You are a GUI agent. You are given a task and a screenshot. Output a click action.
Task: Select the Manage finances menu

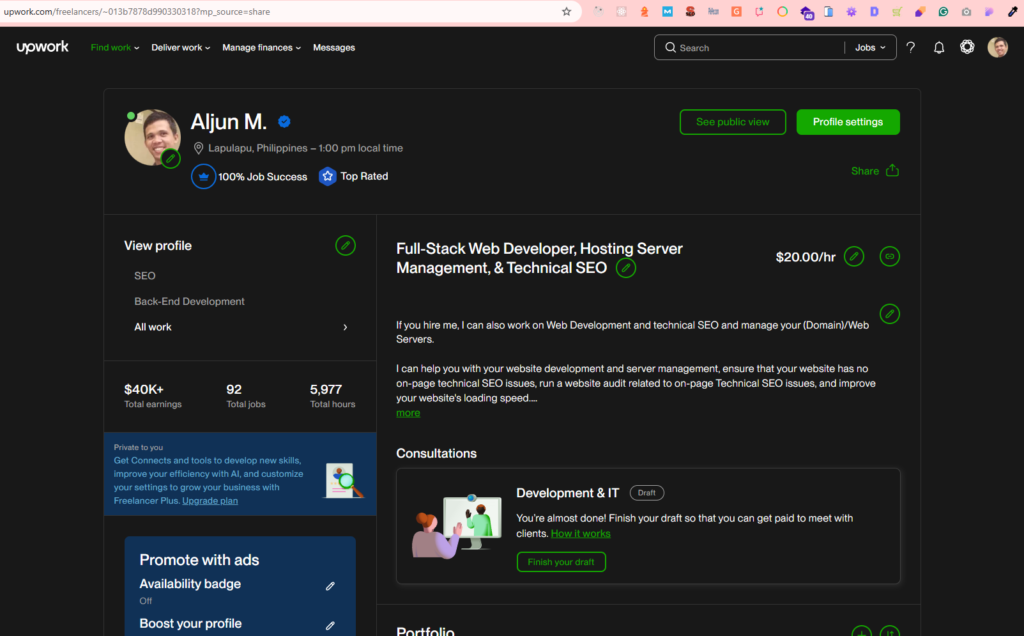[x=261, y=47]
